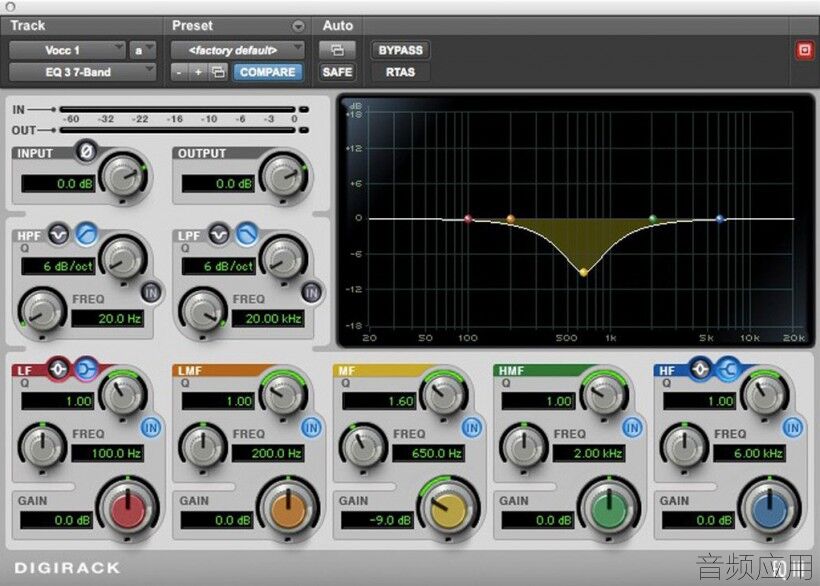The height and width of the screenshot is (586, 820).
Task: Select the HF band shelf type icon
Action: point(728,369)
